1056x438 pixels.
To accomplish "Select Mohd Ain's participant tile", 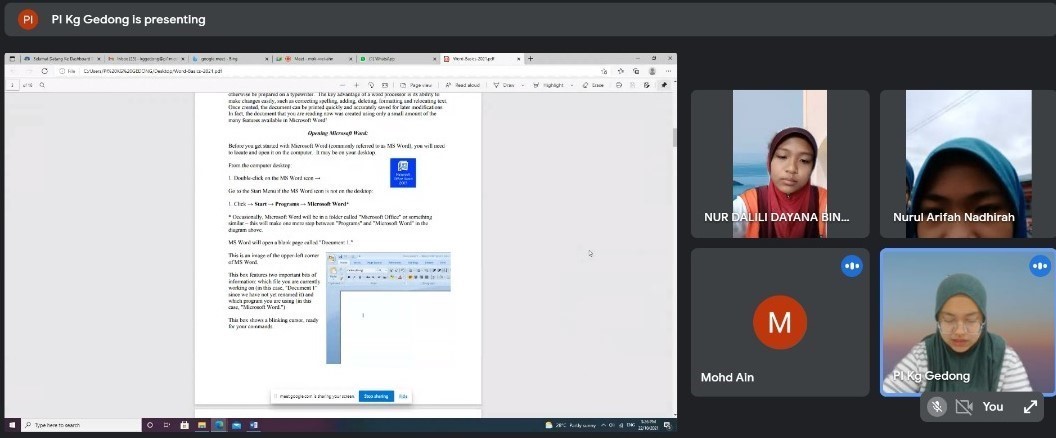I will 779,320.
